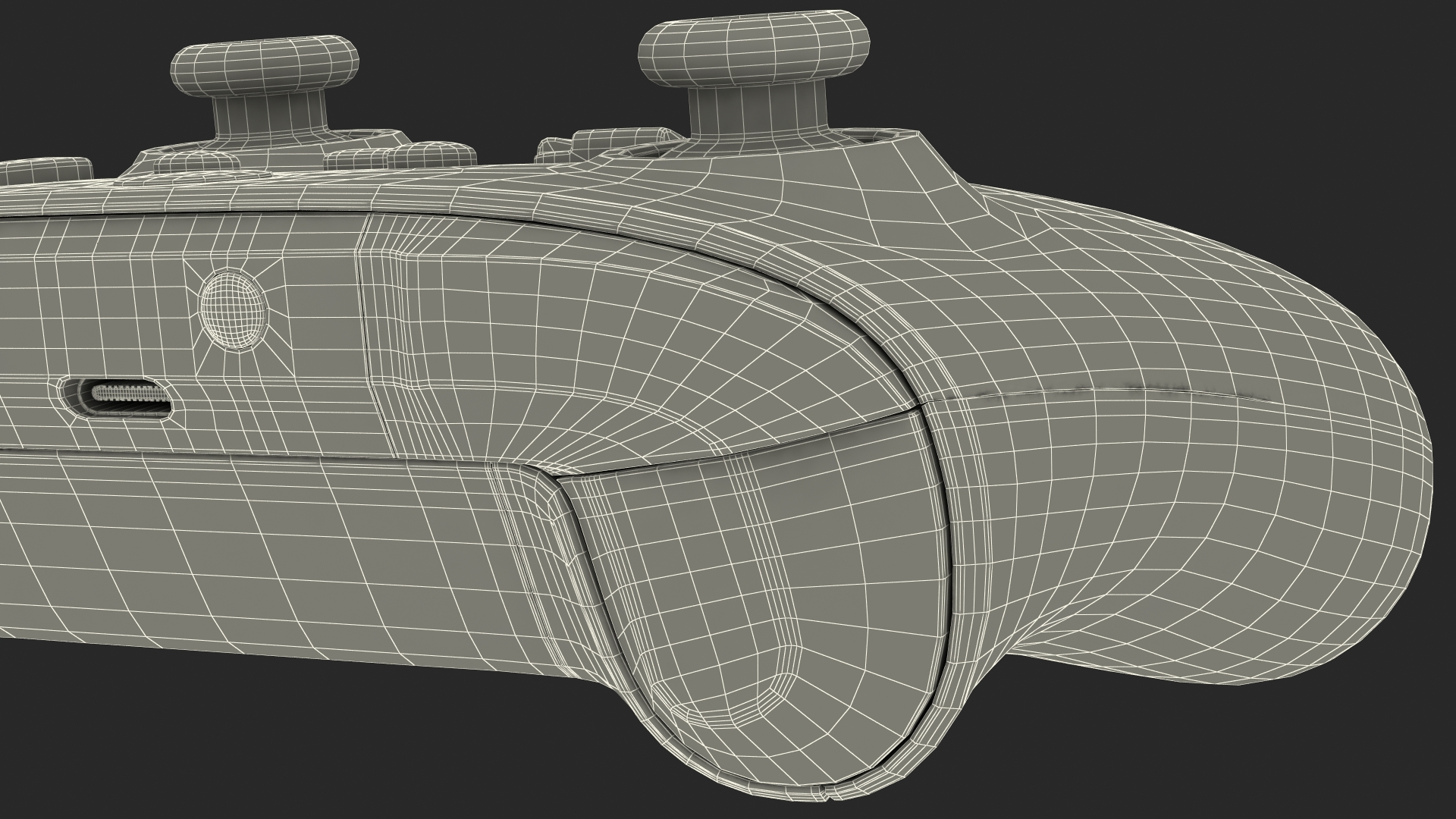
Task: Select the lower battery cover panel
Action: point(227,546)
